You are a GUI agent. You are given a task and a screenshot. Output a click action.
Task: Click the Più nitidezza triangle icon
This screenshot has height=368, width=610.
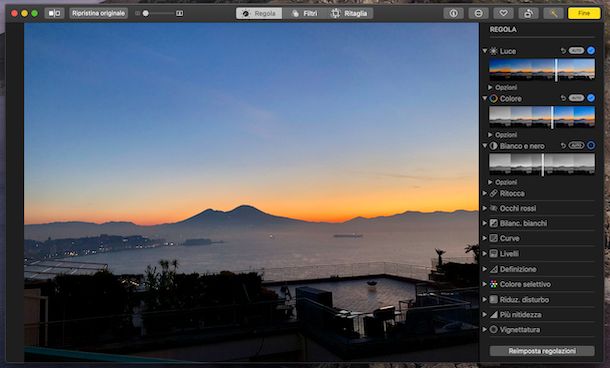pos(494,314)
